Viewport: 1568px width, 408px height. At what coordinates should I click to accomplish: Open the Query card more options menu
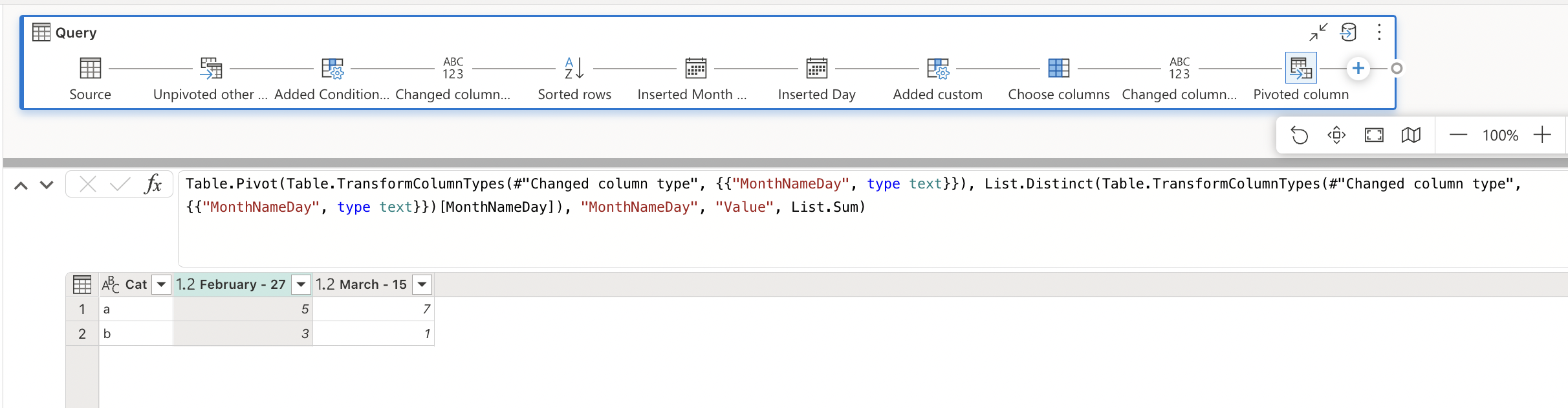tap(1379, 32)
